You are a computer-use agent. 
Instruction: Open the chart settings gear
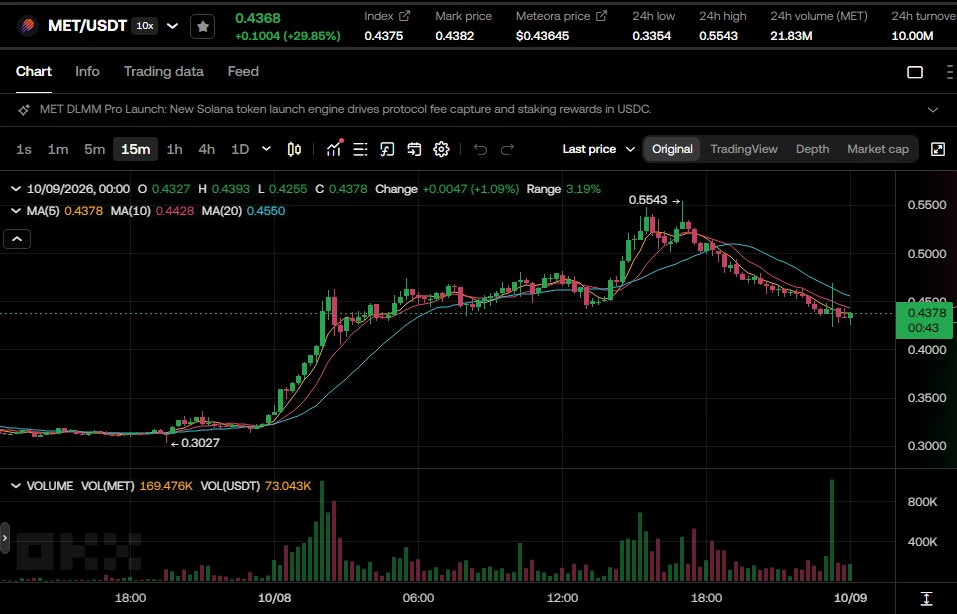click(441, 149)
